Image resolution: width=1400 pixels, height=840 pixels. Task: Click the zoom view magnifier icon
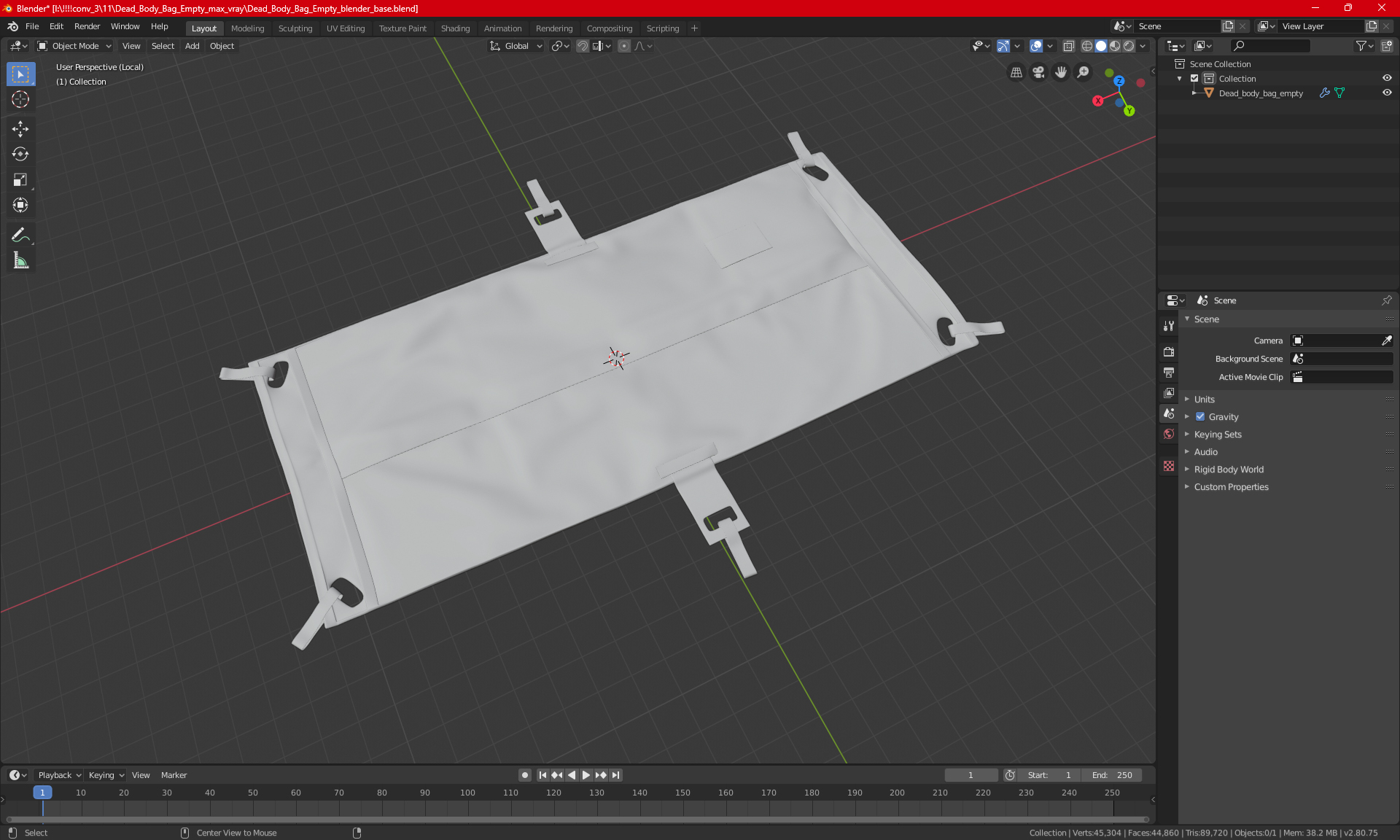pyautogui.click(x=1084, y=72)
